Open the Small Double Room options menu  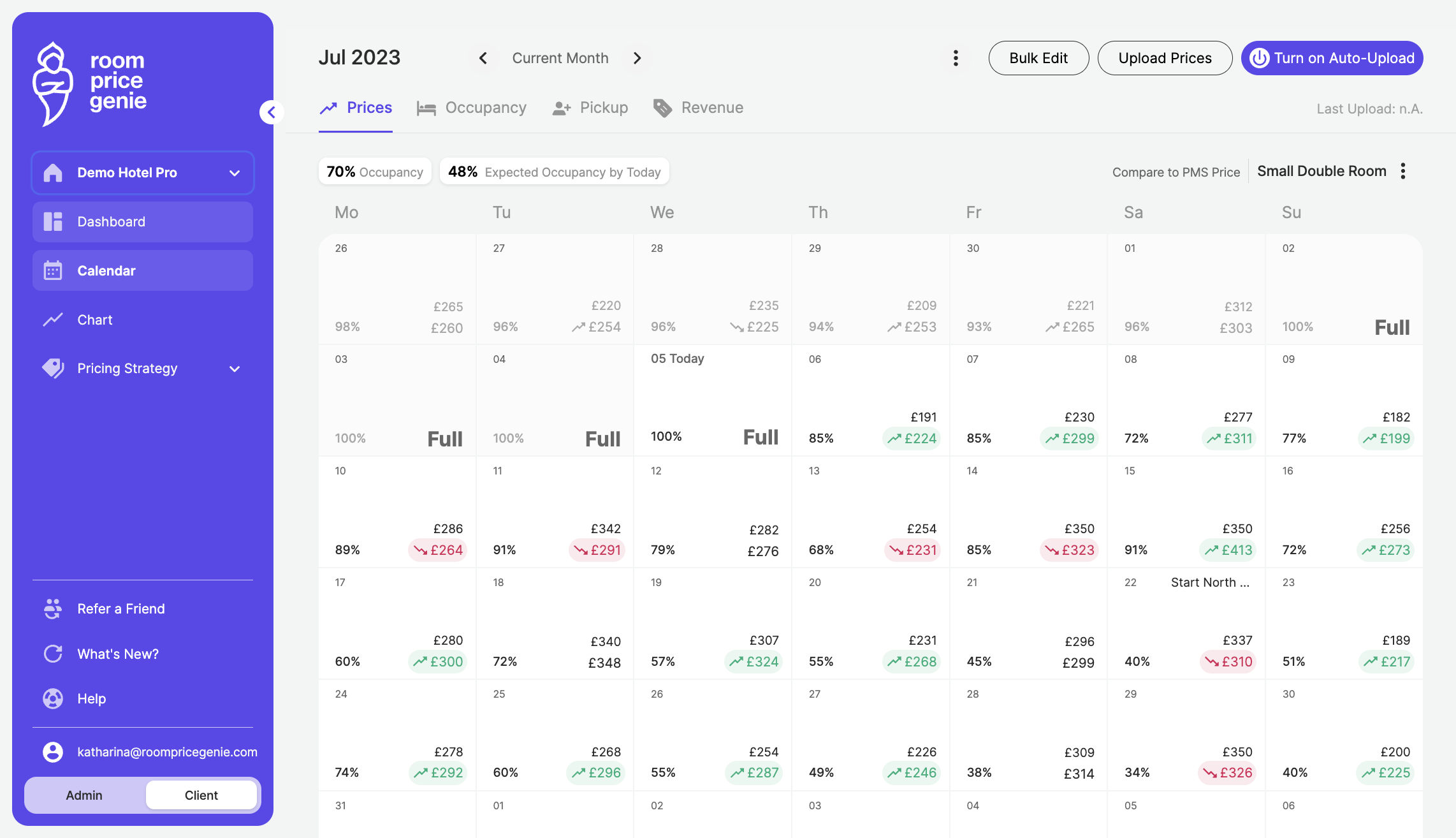(x=1403, y=171)
